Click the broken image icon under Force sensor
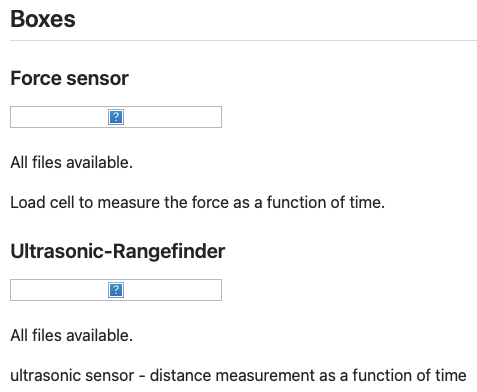This screenshot has height=392, width=477. [116, 117]
